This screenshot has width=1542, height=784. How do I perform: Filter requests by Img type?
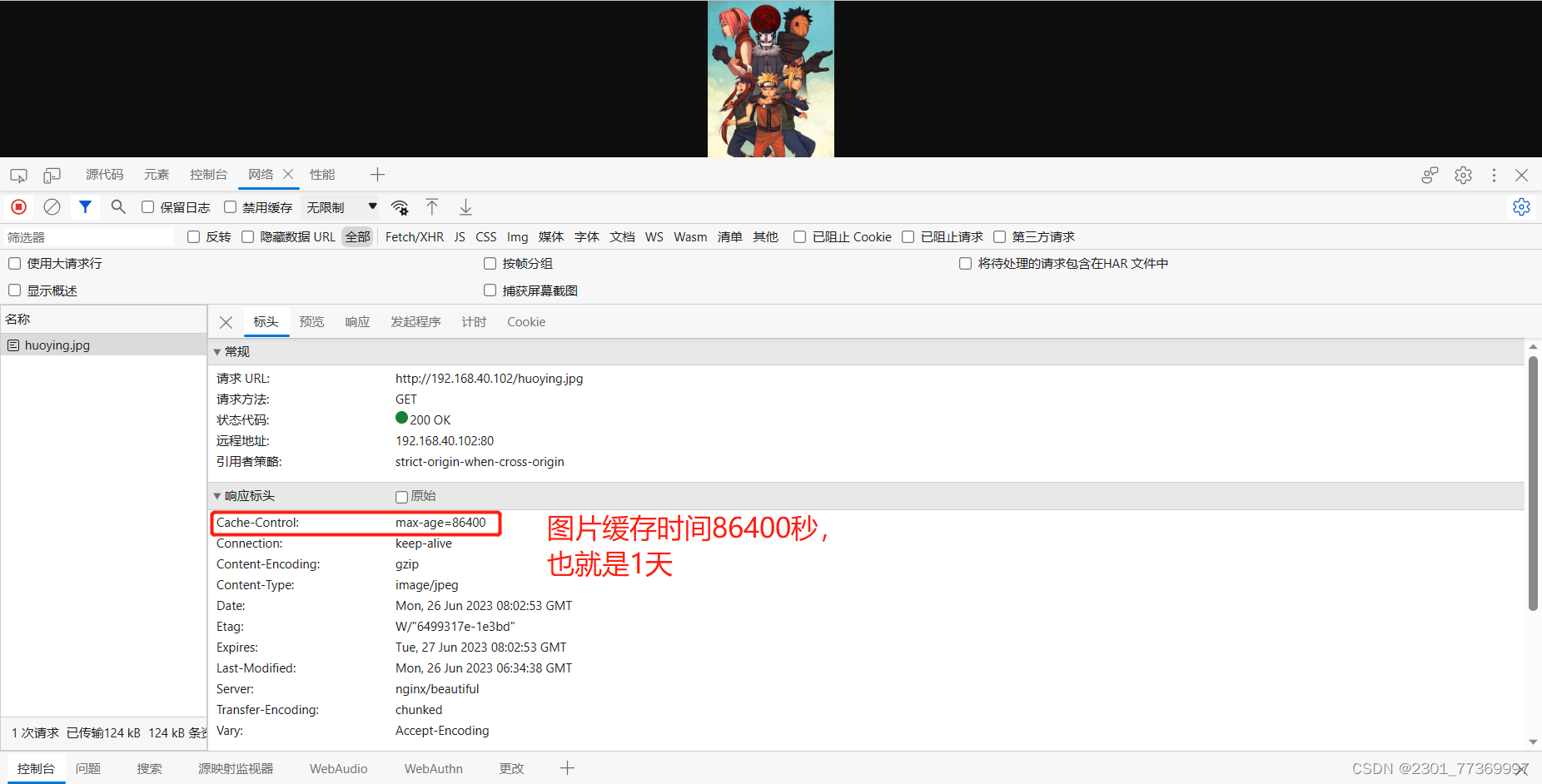(517, 237)
